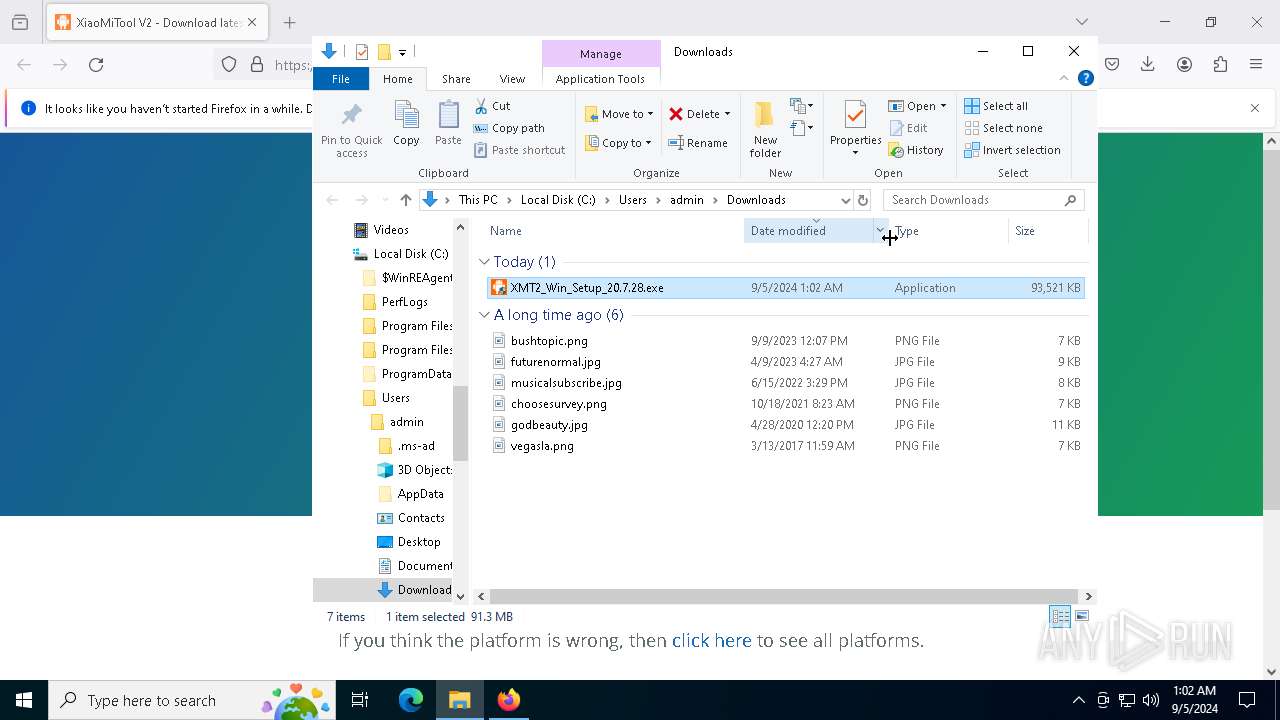Viewport: 1280px width, 720px height.
Task: Collapse the Today (1) group
Action: click(x=484, y=262)
